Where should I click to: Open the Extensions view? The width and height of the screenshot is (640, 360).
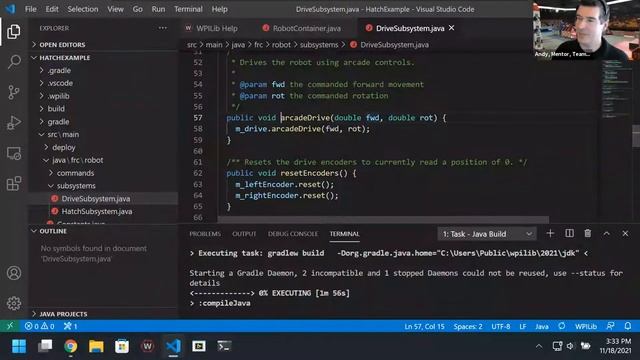tap(13, 183)
